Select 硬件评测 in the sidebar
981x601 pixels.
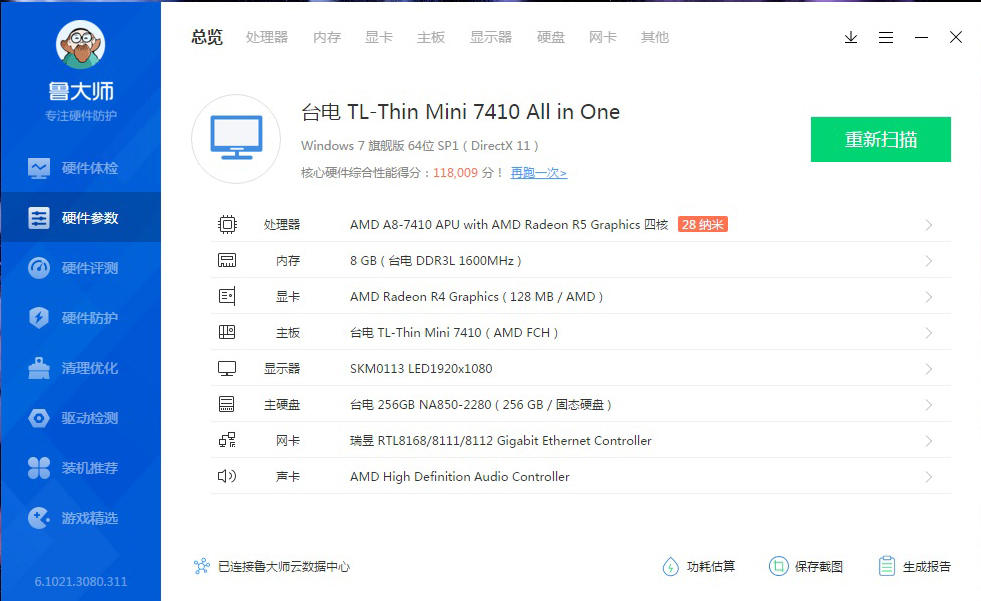(x=80, y=267)
